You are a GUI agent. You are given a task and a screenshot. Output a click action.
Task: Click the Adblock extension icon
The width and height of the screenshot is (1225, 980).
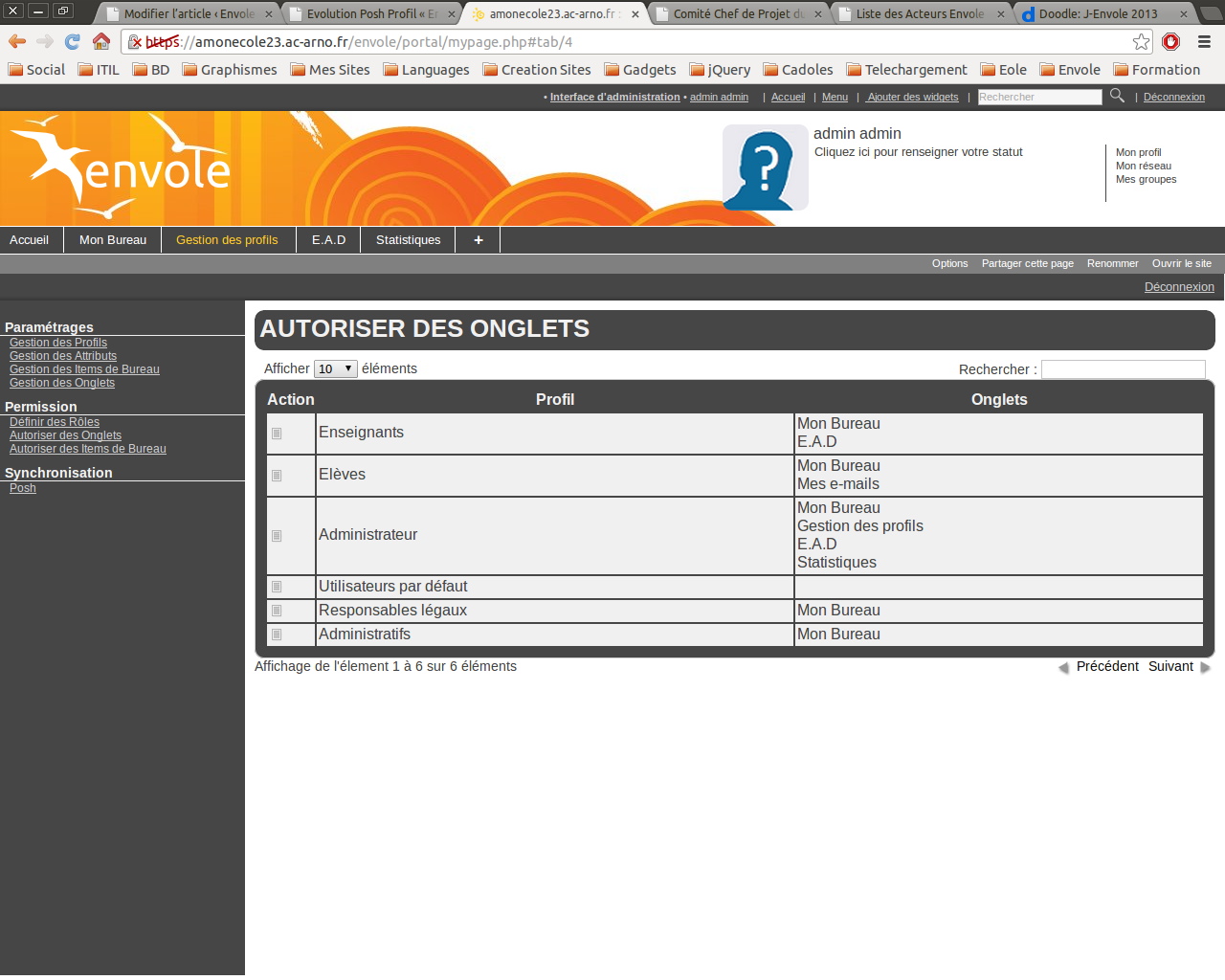point(1170,42)
